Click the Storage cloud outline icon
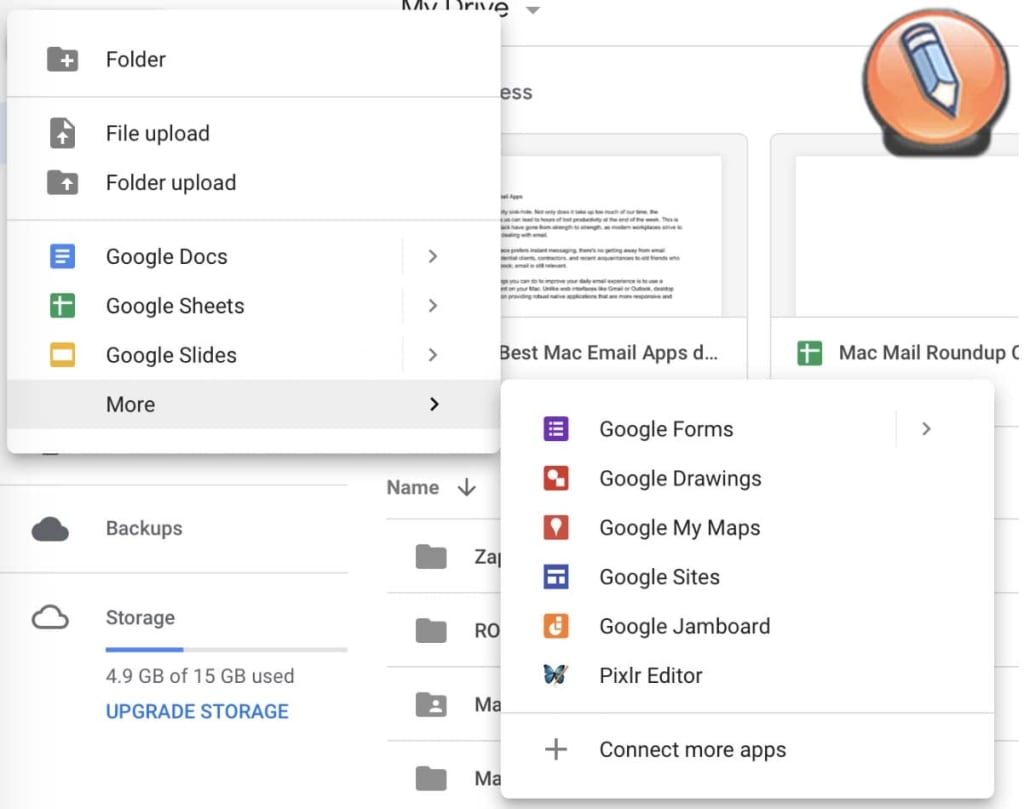 pyautogui.click(x=50, y=617)
